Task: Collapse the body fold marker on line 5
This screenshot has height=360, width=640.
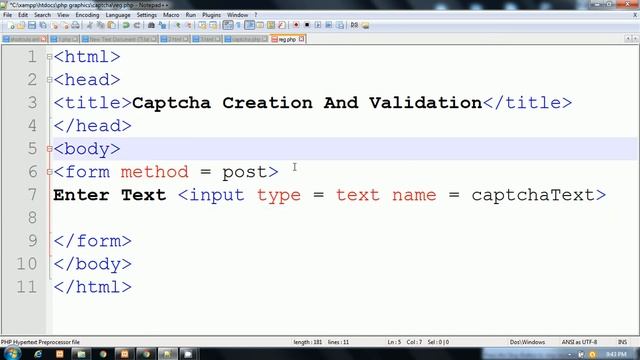Action: click(49, 149)
